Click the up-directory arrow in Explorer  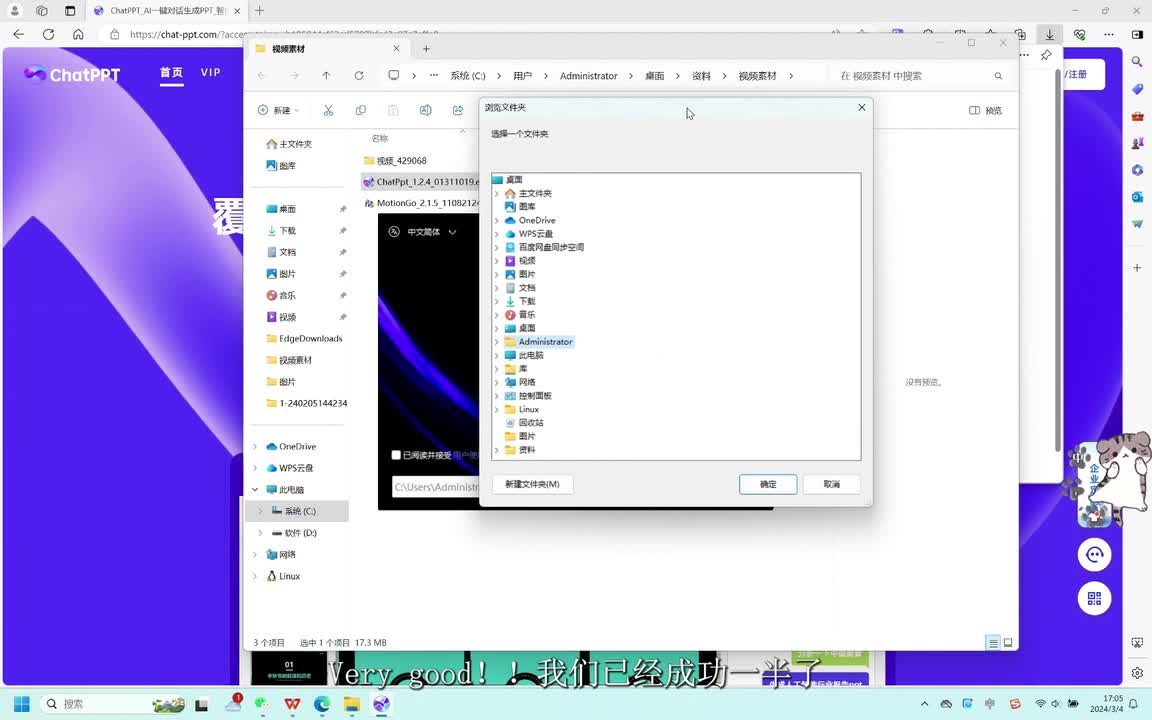[326, 76]
